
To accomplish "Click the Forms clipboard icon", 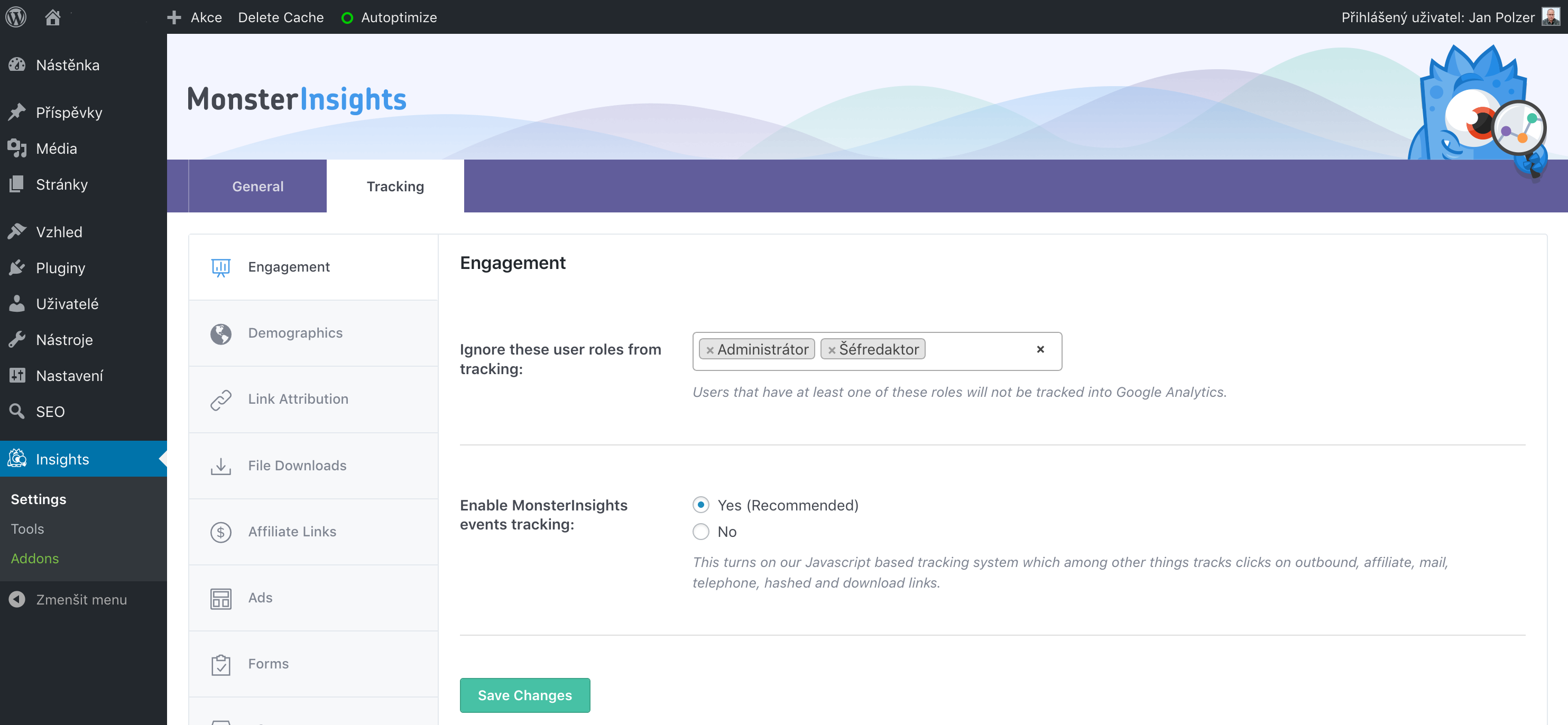I will click(x=220, y=664).
